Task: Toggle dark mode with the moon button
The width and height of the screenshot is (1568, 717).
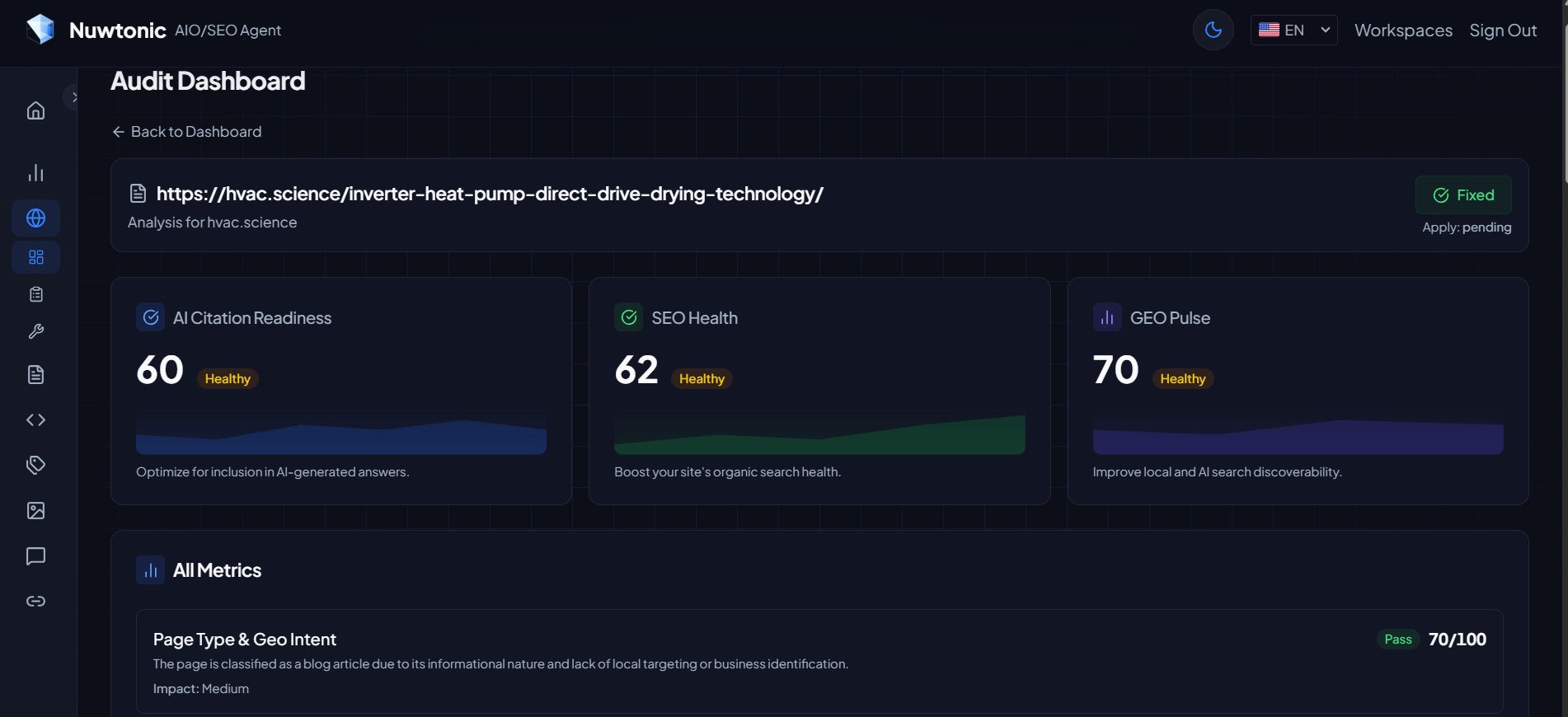Action: click(1213, 30)
